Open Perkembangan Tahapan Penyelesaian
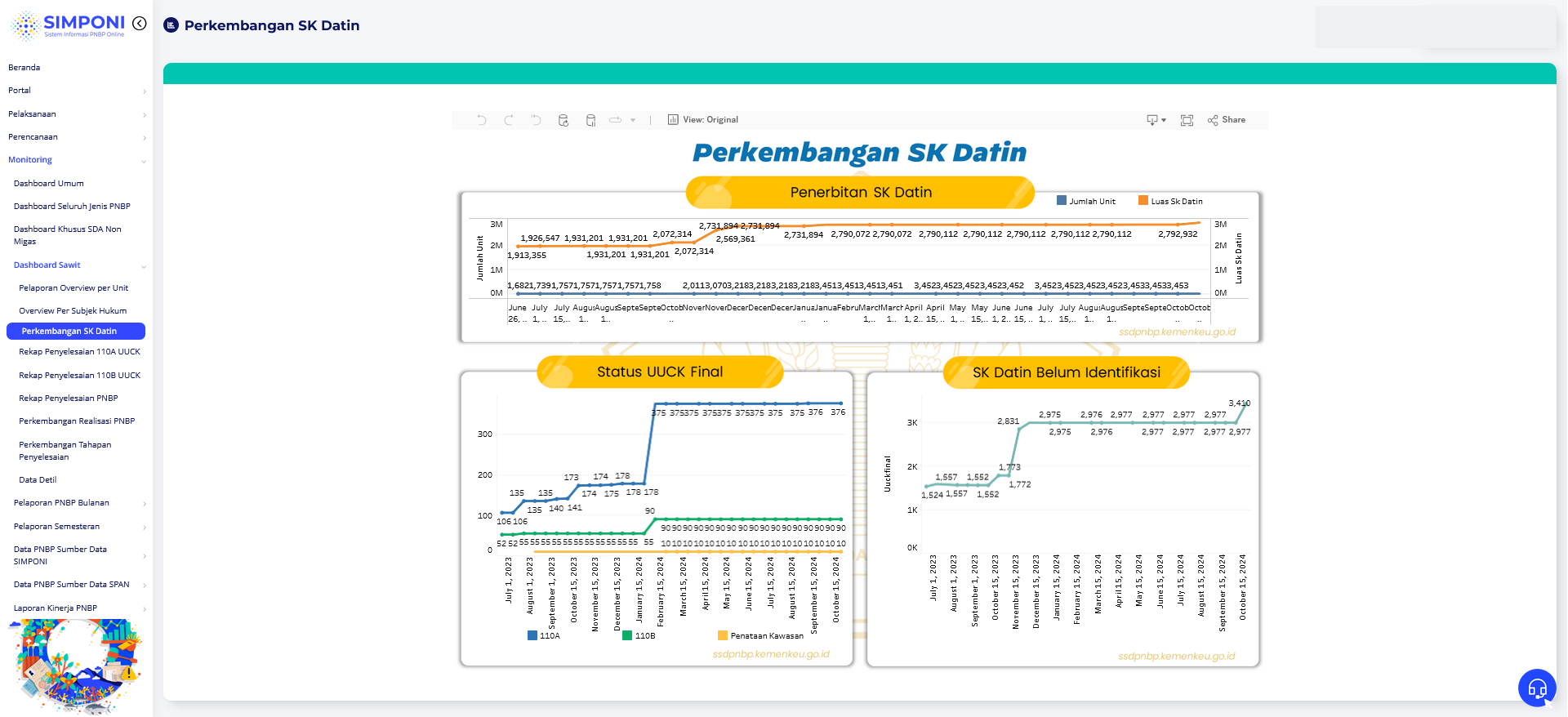 65,451
